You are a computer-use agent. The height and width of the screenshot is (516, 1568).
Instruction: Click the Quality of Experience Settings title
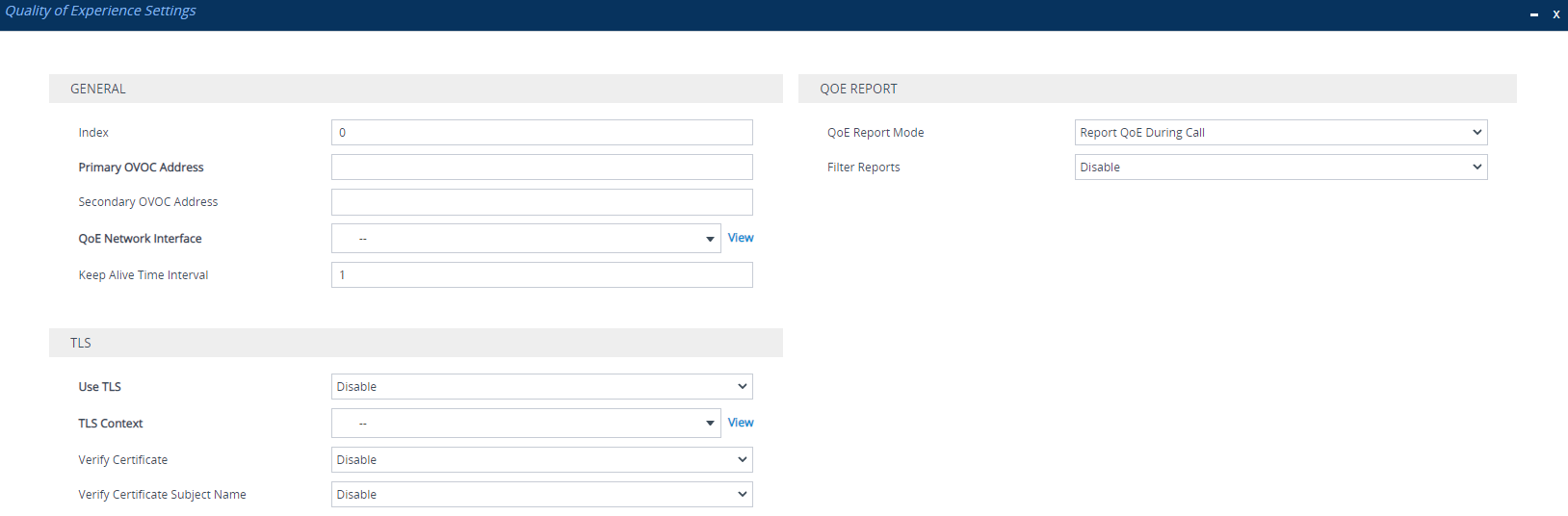(100, 11)
